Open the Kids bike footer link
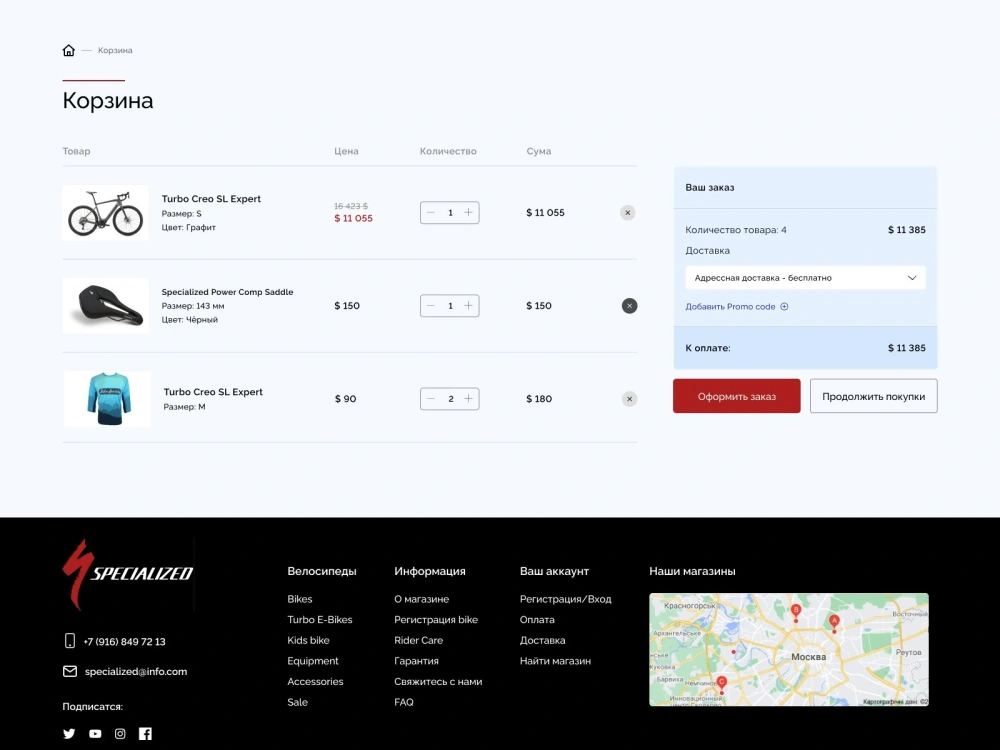This screenshot has width=1000, height=750. click(308, 640)
